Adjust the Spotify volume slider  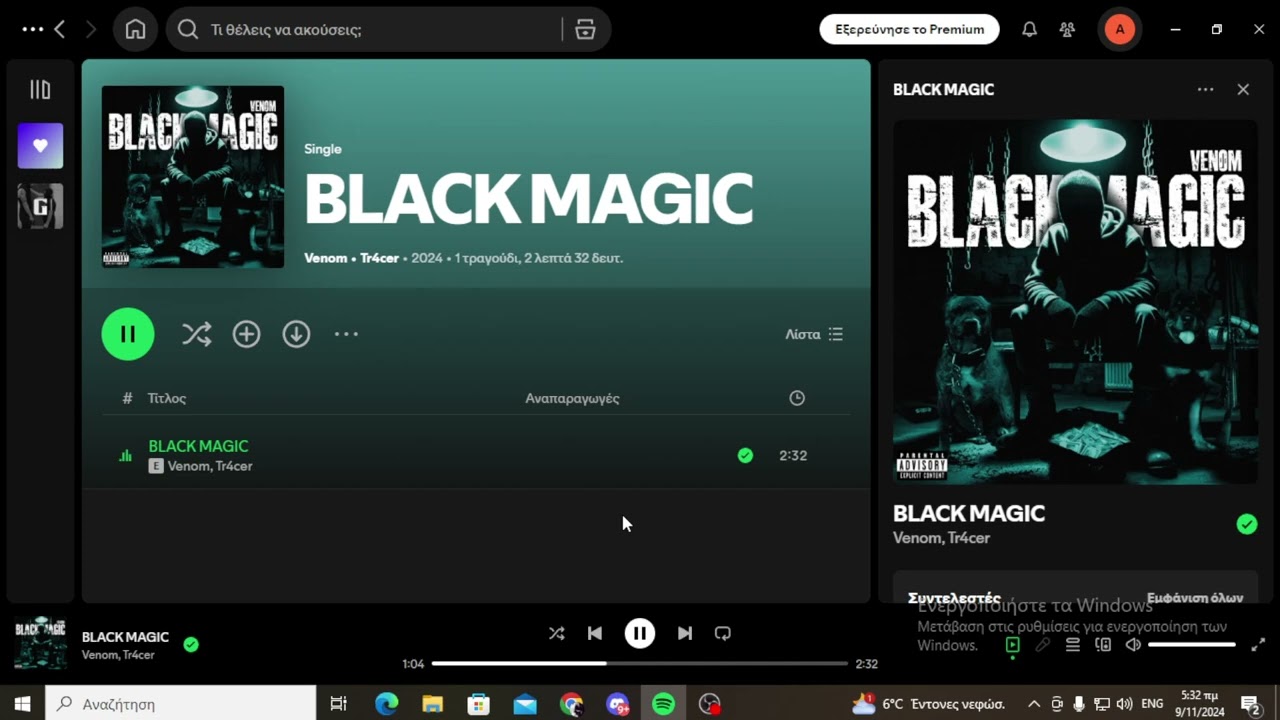tap(1192, 645)
